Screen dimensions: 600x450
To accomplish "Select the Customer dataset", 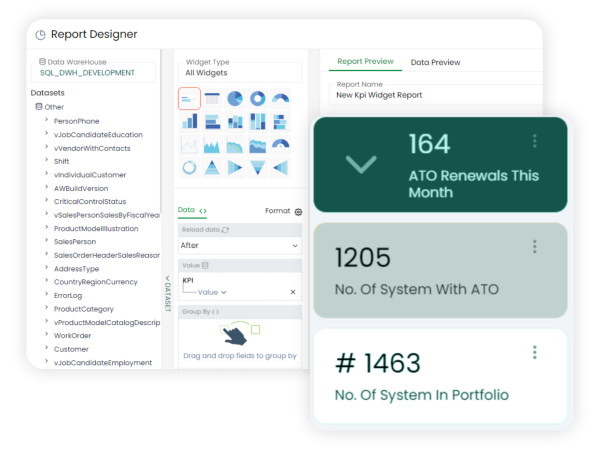I will coord(71,349).
